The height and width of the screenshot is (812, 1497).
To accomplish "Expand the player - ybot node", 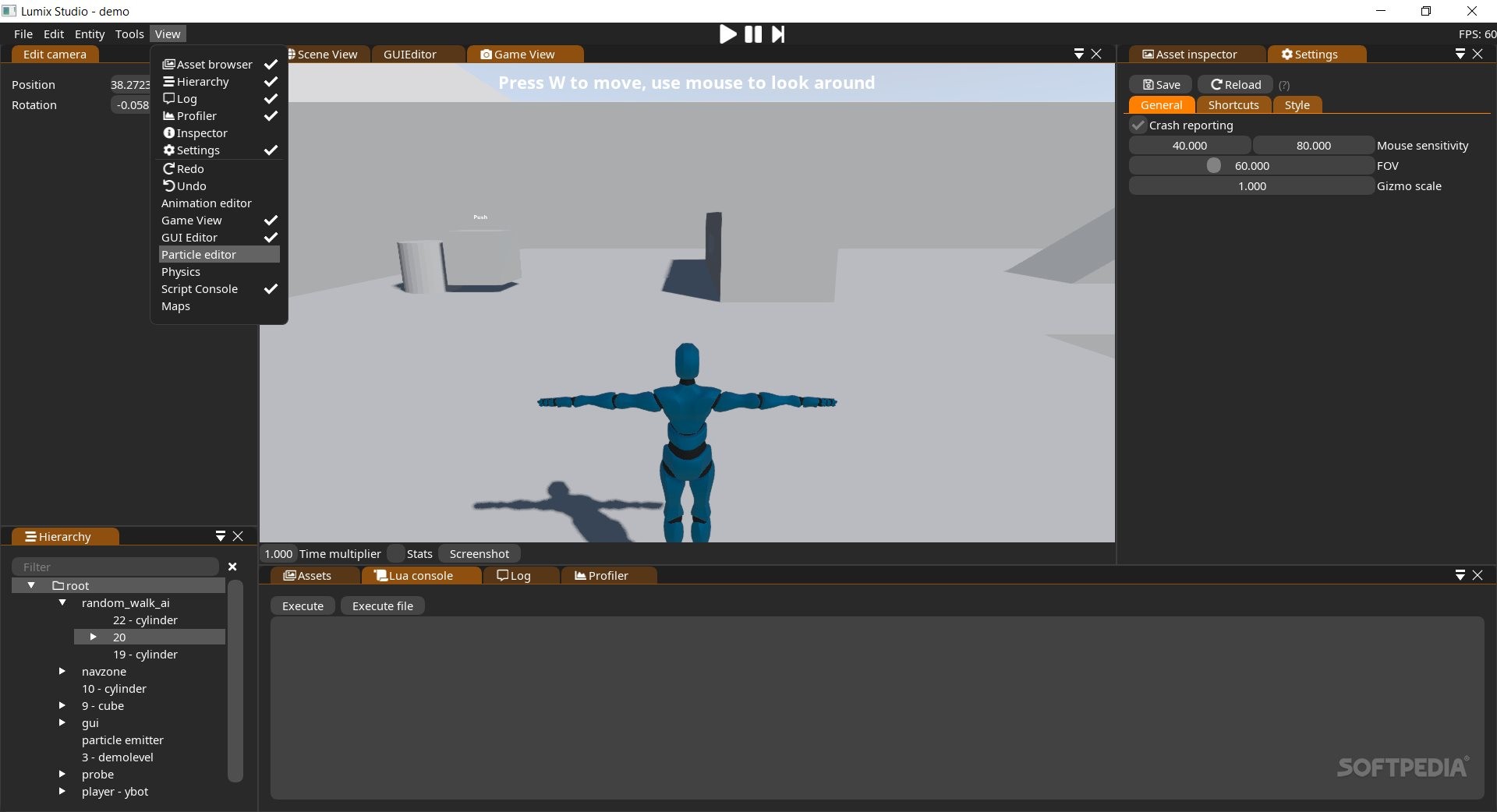I will [62, 791].
